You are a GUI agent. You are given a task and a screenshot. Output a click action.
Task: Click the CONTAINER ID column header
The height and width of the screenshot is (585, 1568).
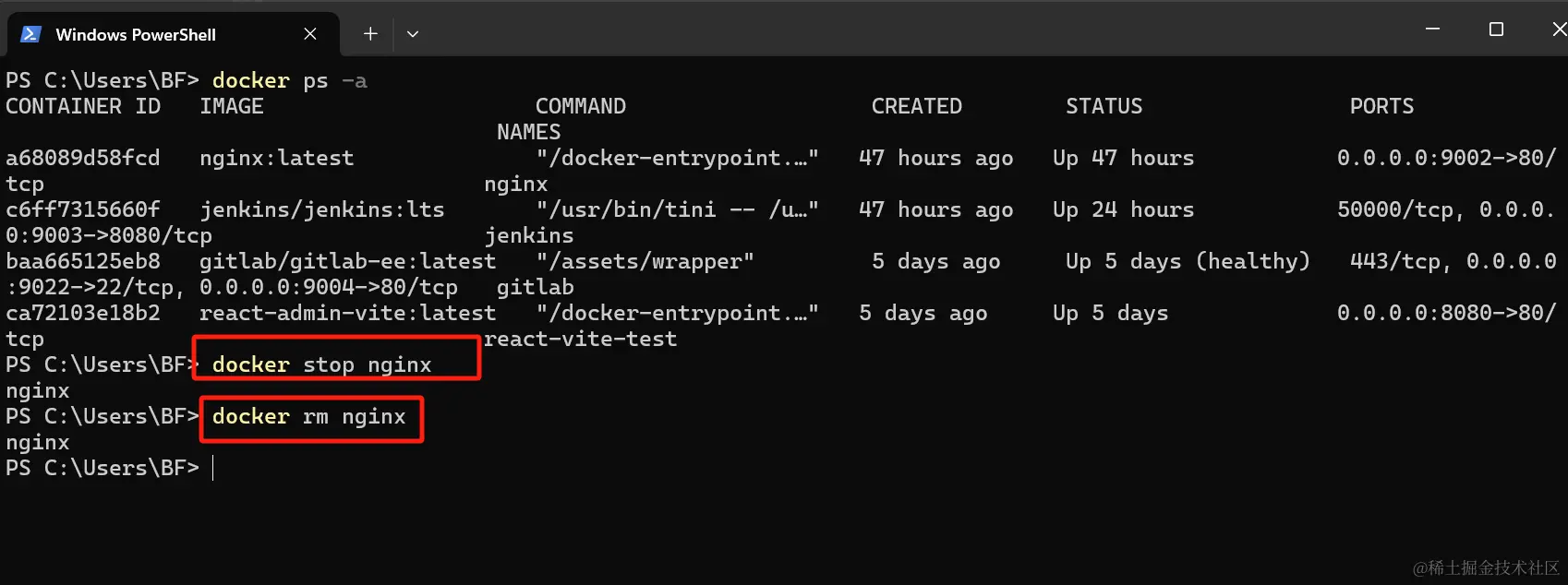click(x=83, y=106)
